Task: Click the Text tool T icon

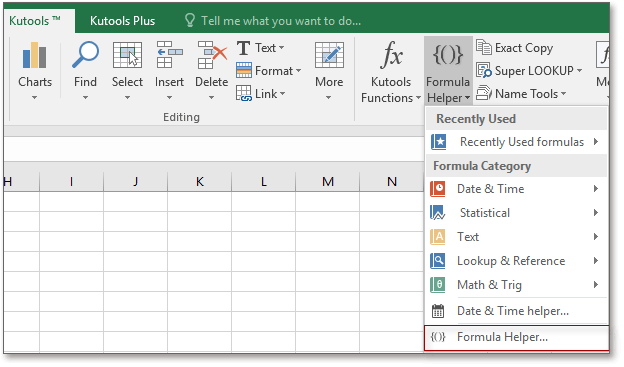Action: coord(243,48)
